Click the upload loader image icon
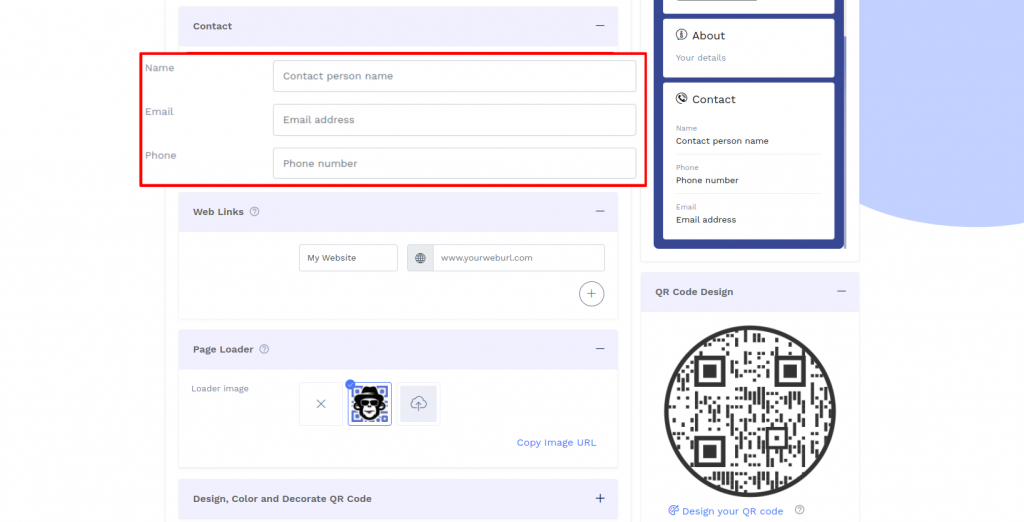The width and height of the screenshot is (1024, 522). 418,404
